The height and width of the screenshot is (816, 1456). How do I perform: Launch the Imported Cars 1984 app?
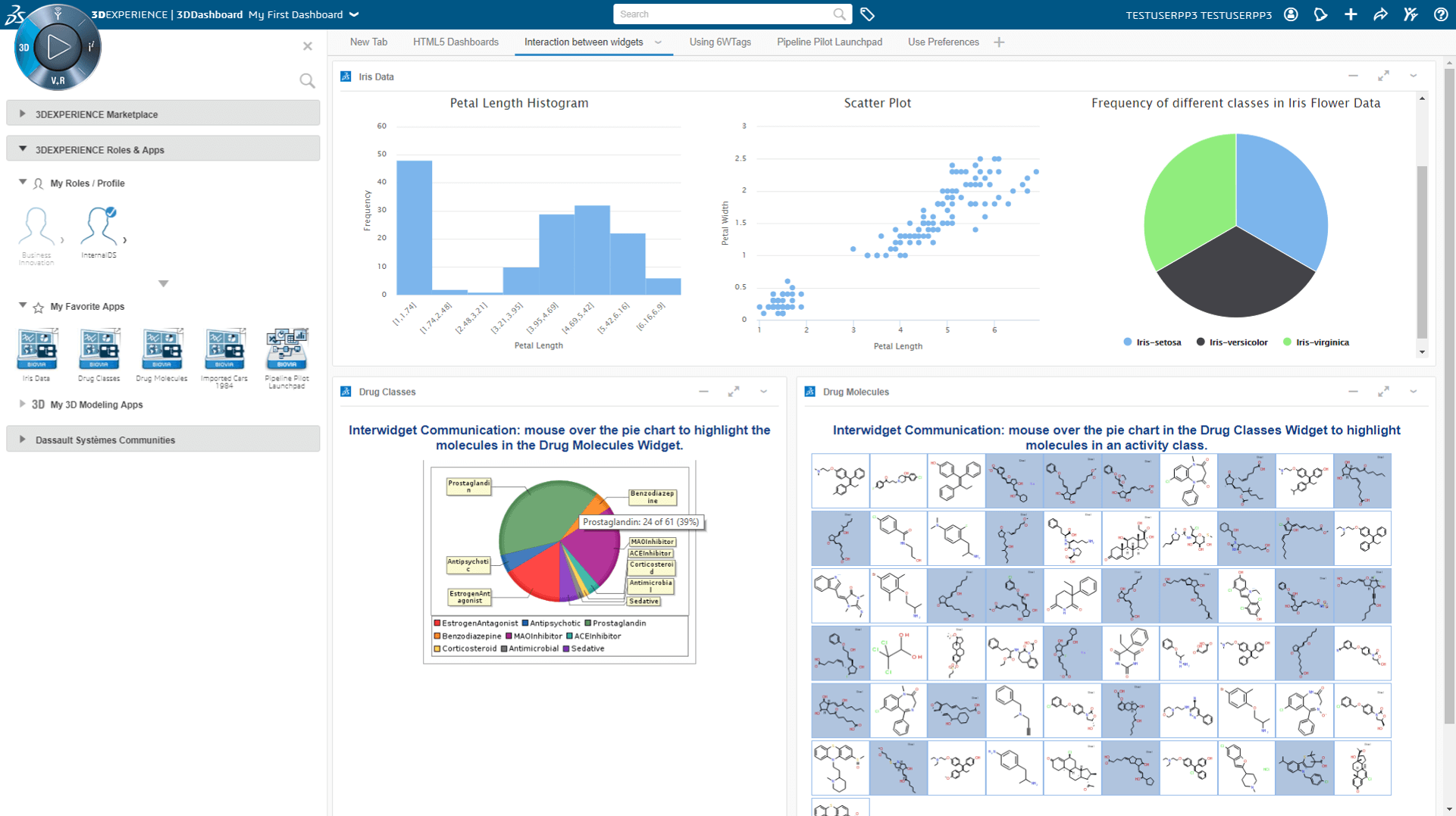point(224,358)
